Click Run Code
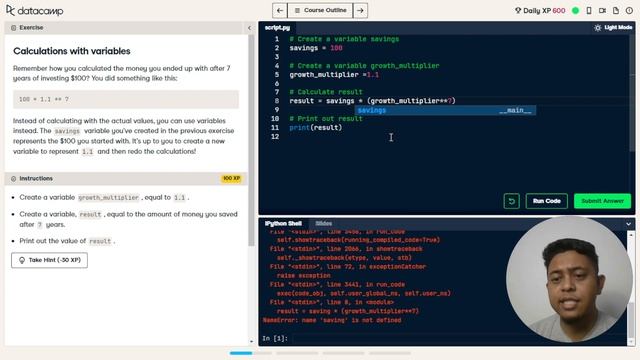Viewport: 640px width, 360px height. click(547, 201)
